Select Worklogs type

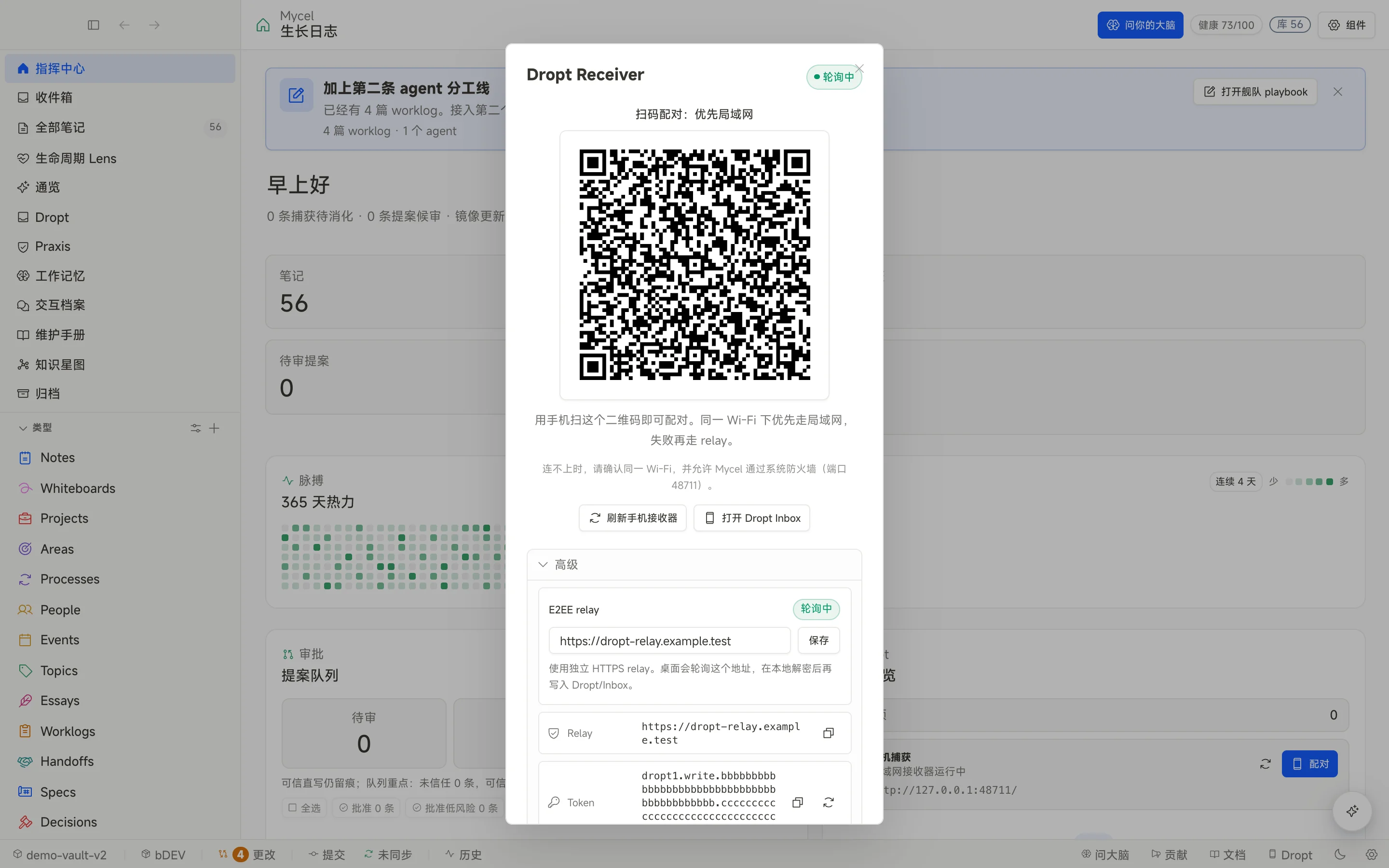(x=120, y=732)
